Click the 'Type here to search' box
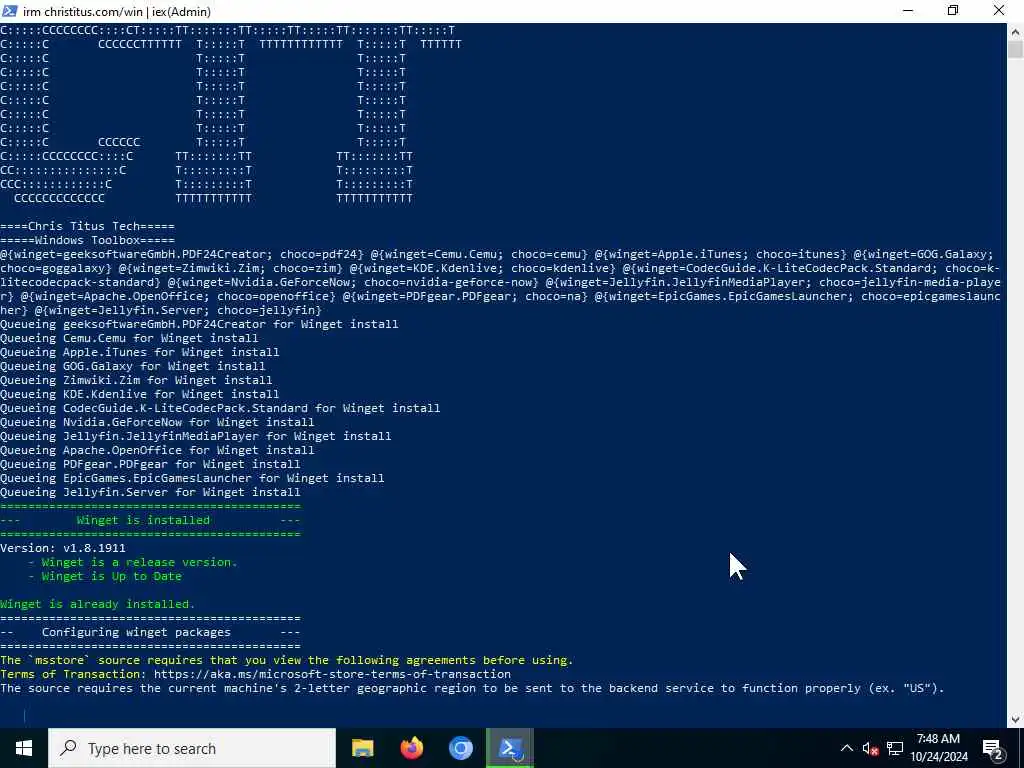This screenshot has width=1024, height=768. pos(192,748)
